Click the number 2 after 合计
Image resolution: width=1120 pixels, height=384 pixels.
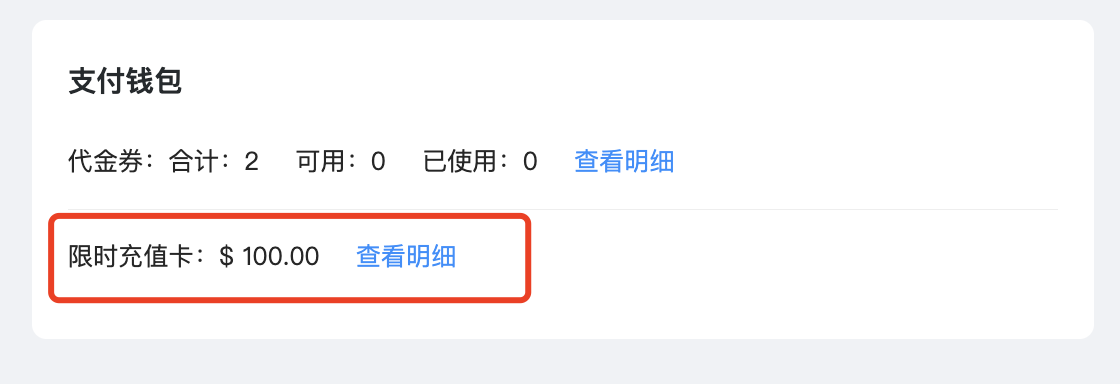251,162
